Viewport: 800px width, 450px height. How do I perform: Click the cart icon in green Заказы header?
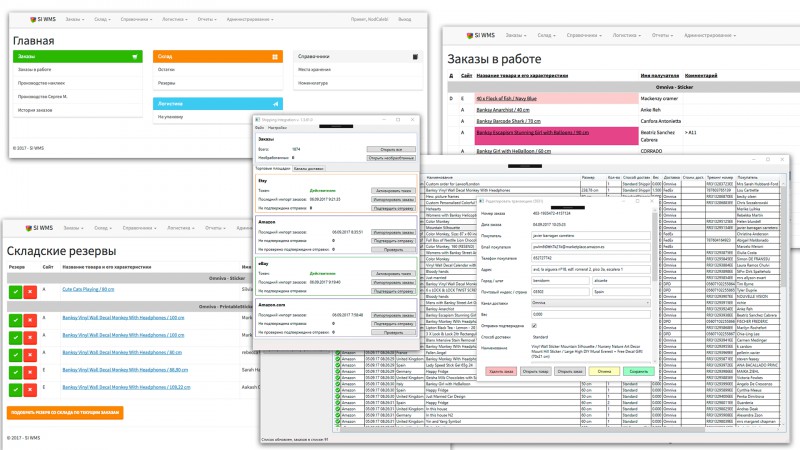135,57
